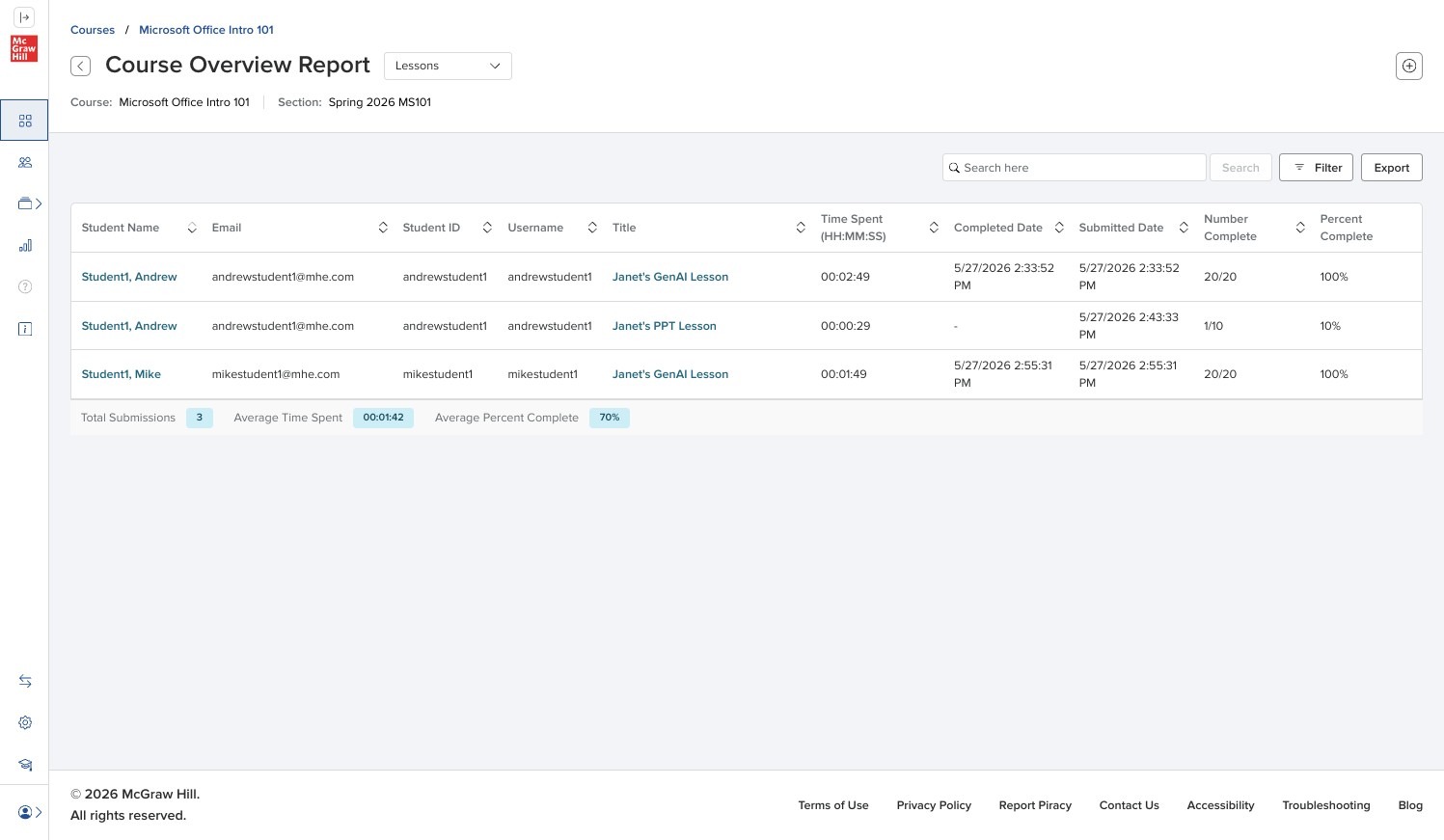Go to the Courses breadcrumb
Screen dimensions: 1444x840
coord(93,30)
